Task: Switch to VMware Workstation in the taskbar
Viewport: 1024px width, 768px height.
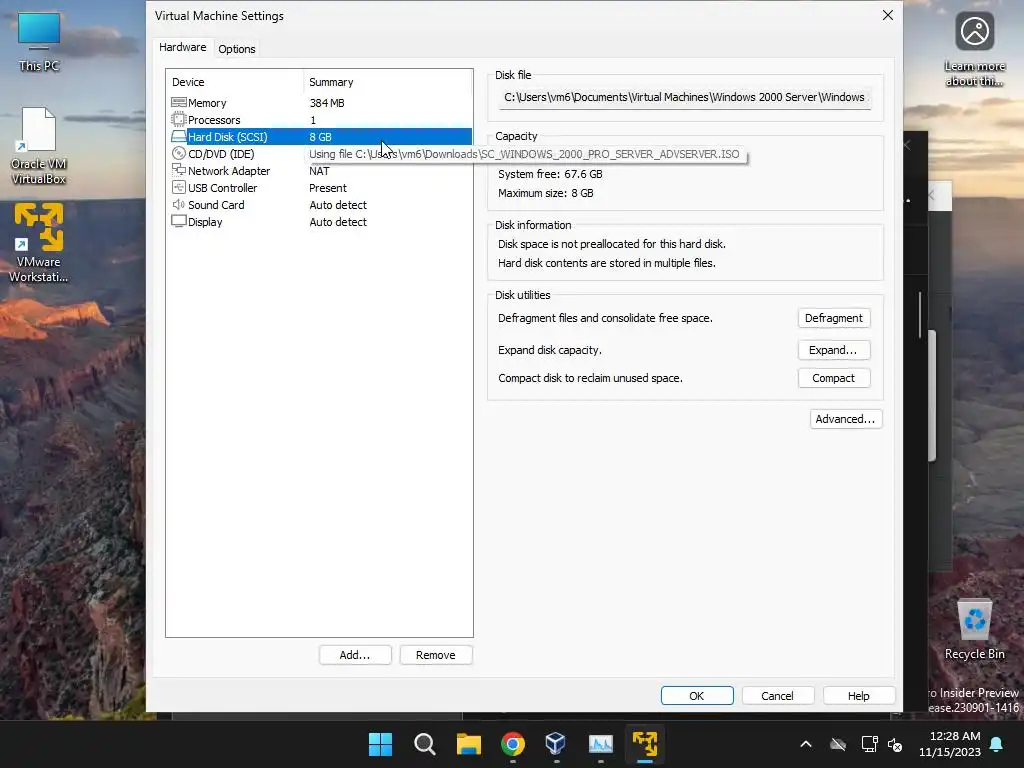Action: pyautogui.click(x=645, y=744)
